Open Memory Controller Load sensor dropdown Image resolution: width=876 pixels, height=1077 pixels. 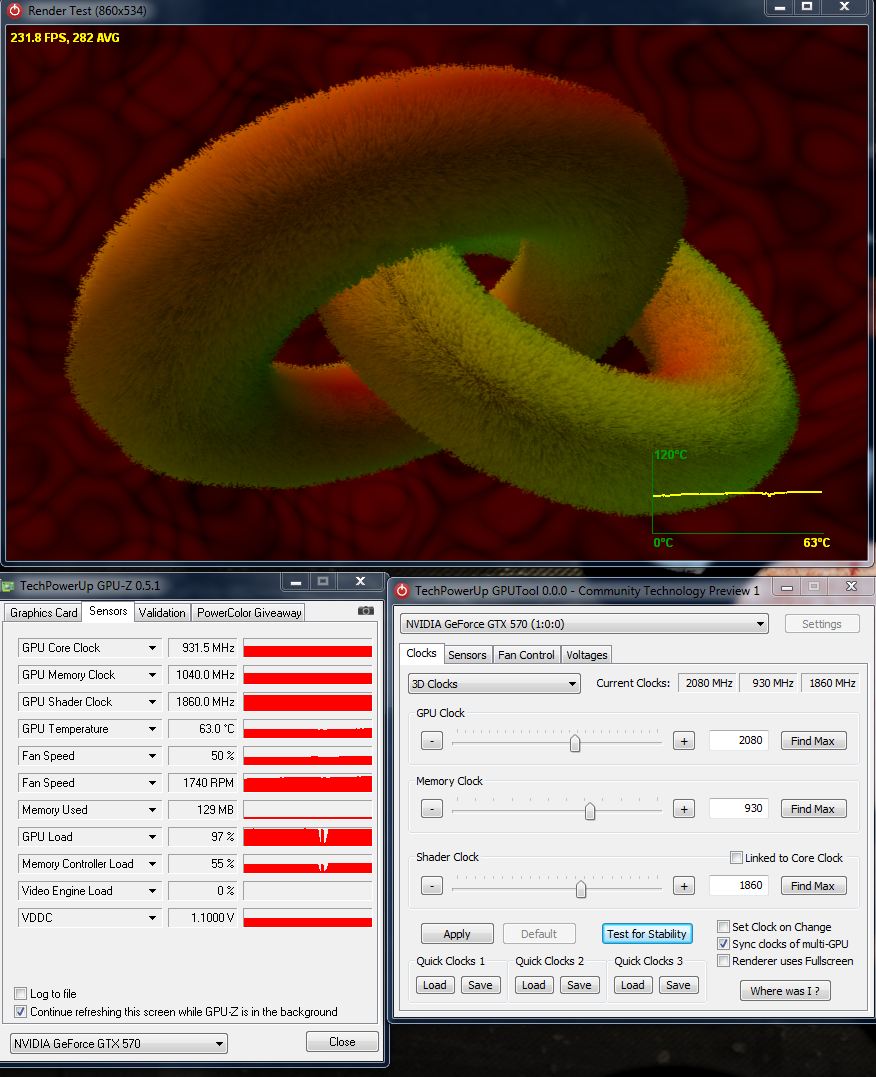click(153, 863)
